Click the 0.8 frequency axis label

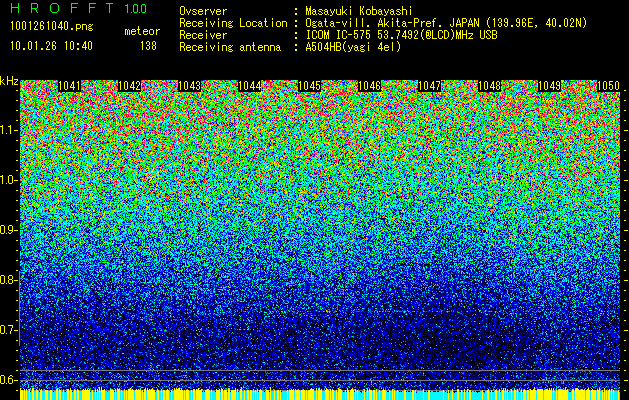coord(8,280)
